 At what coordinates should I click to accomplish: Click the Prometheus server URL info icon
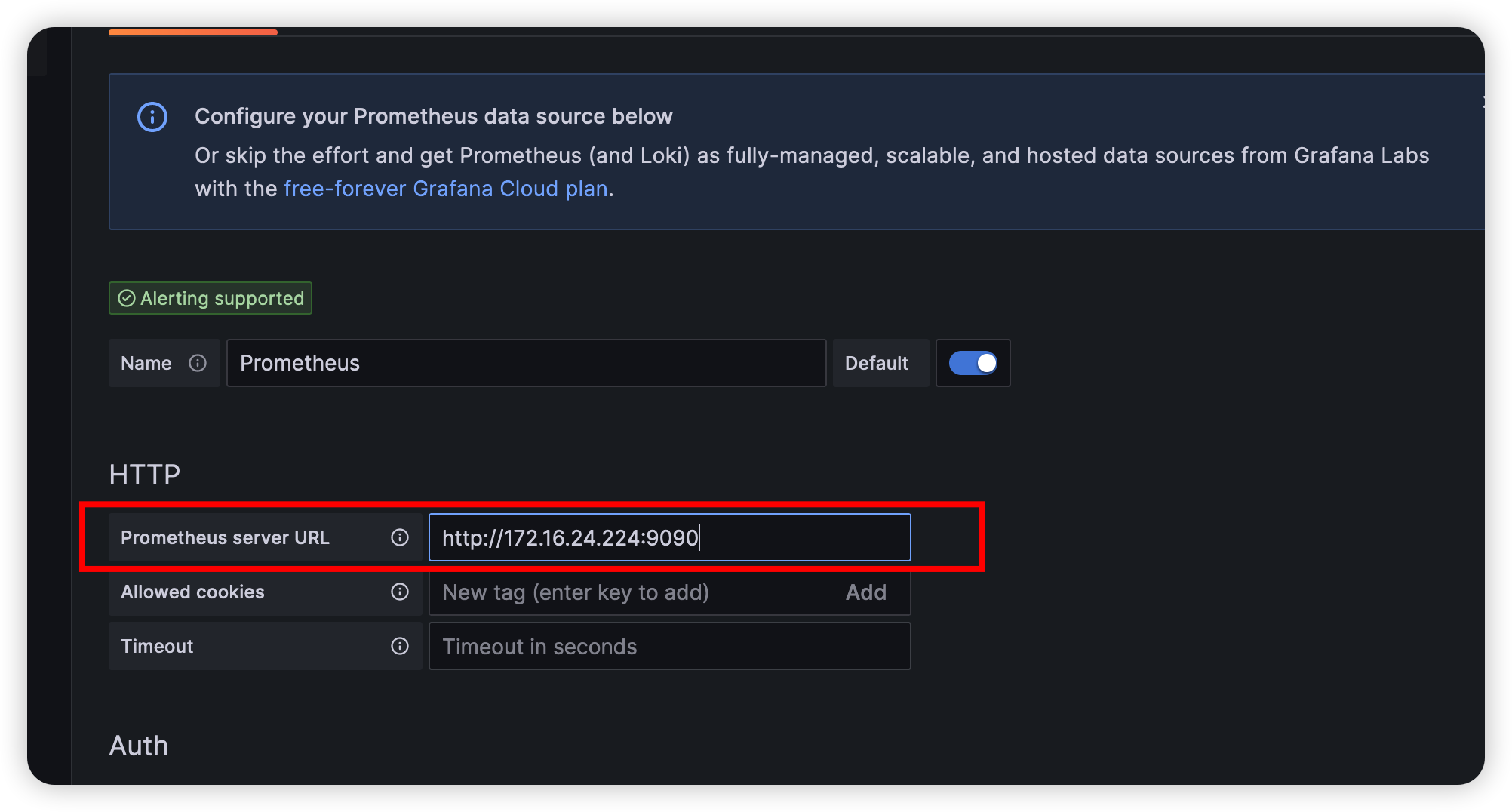tap(400, 537)
